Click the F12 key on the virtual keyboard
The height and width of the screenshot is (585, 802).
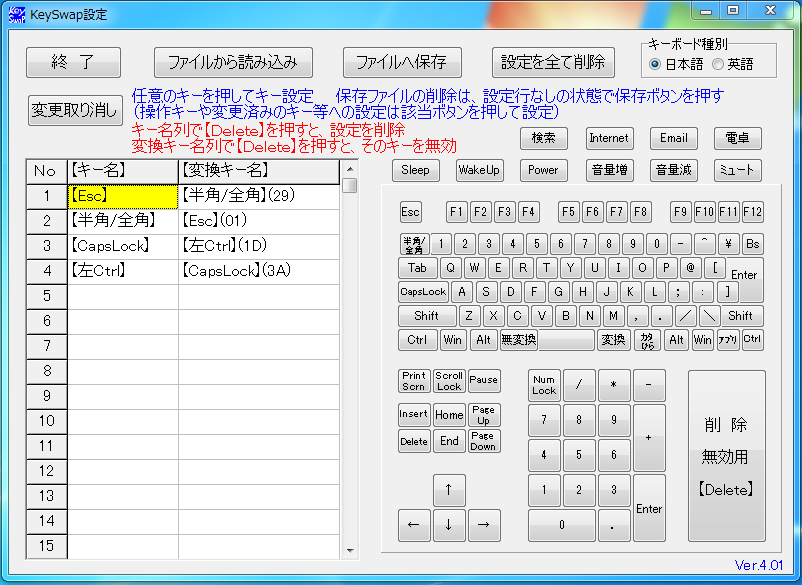point(752,212)
